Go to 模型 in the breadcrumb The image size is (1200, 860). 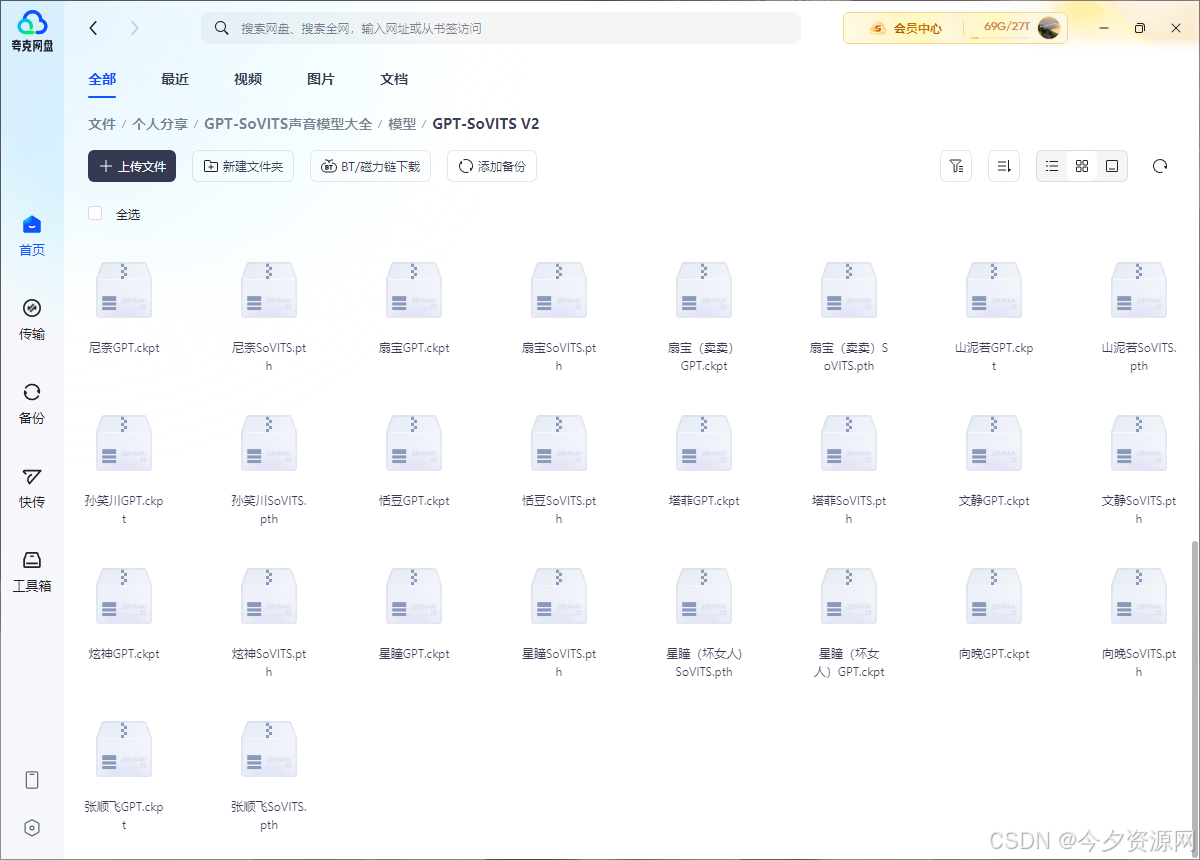click(x=402, y=124)
